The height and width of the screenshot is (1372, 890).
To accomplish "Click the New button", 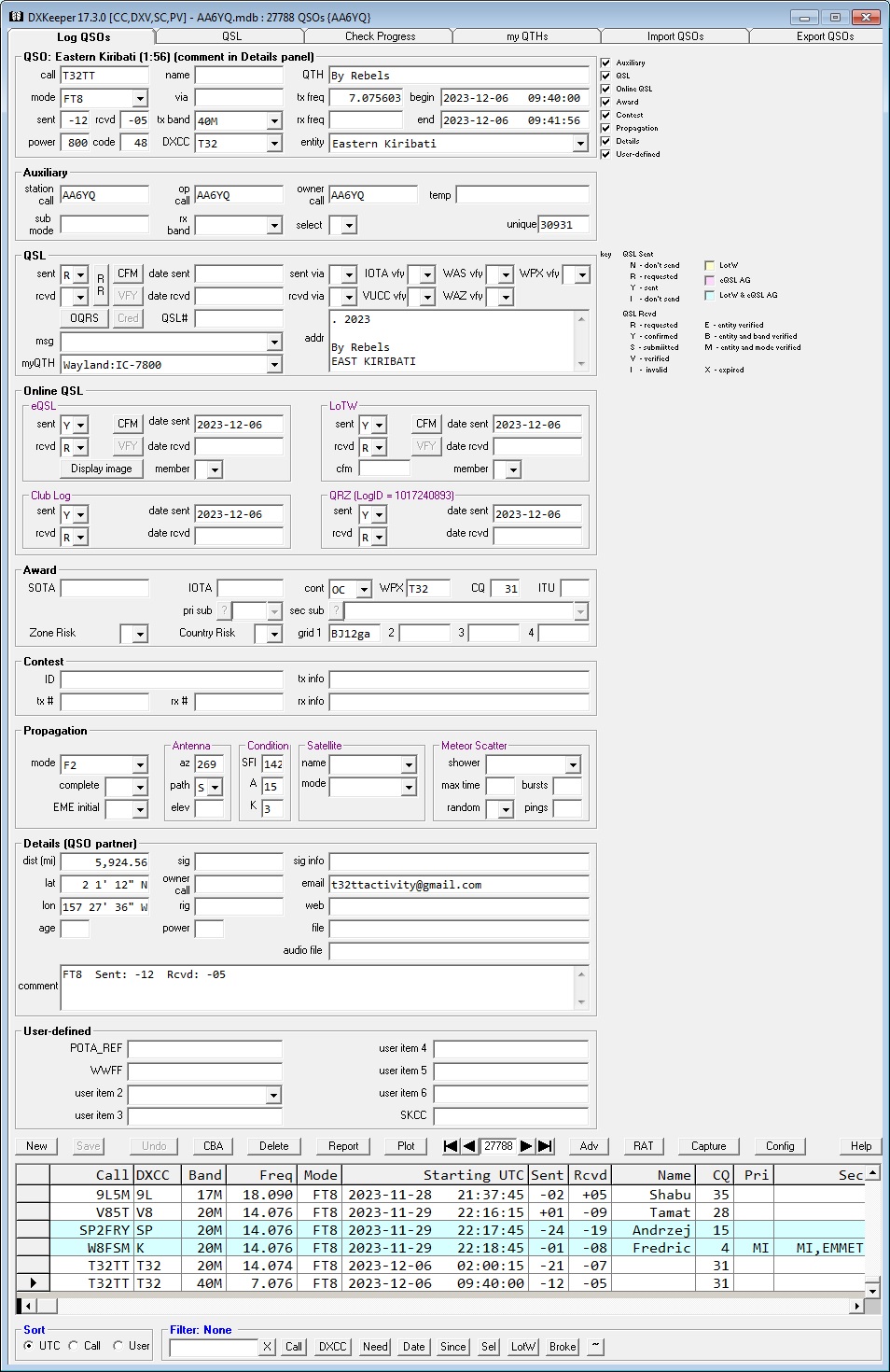I will [36, 1146].
